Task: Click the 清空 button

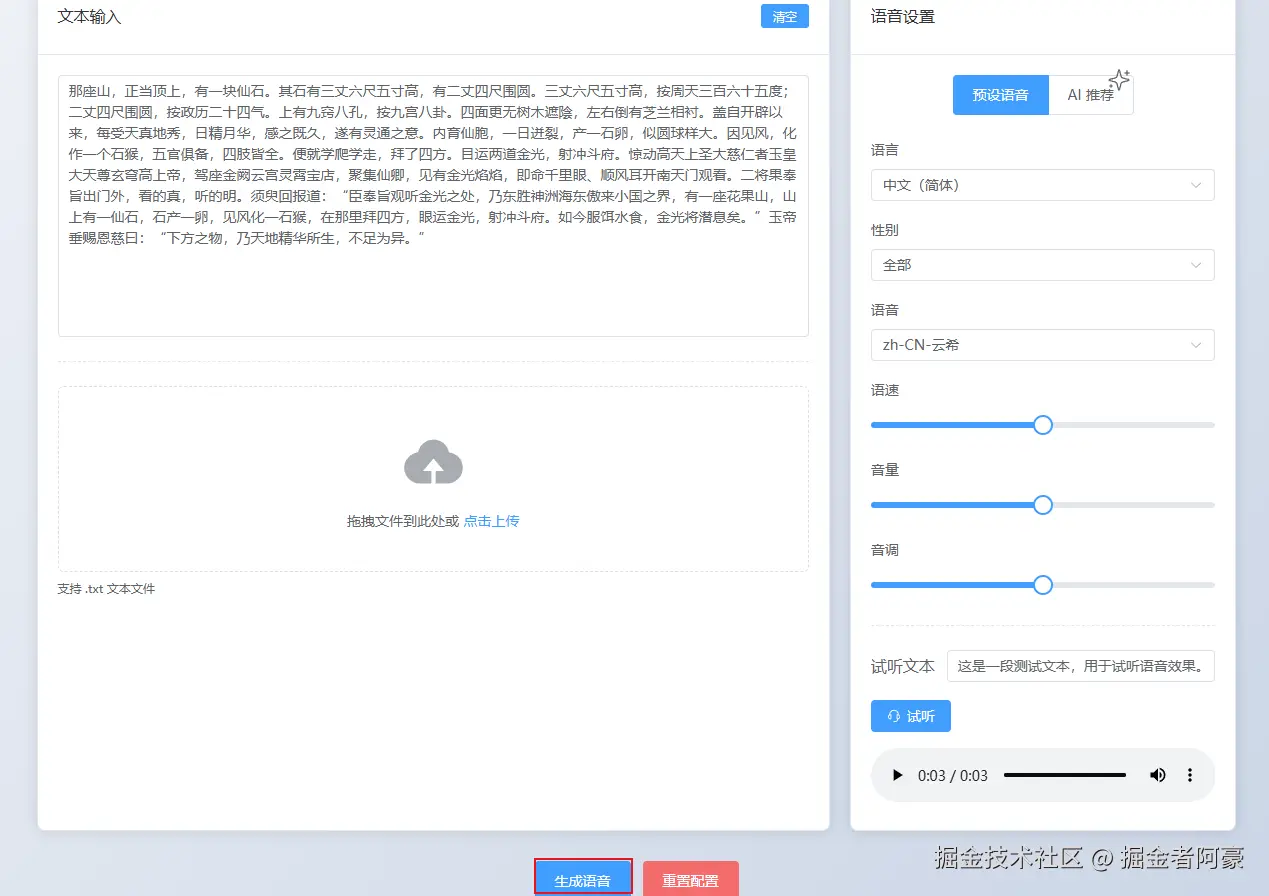Action: 785,16
